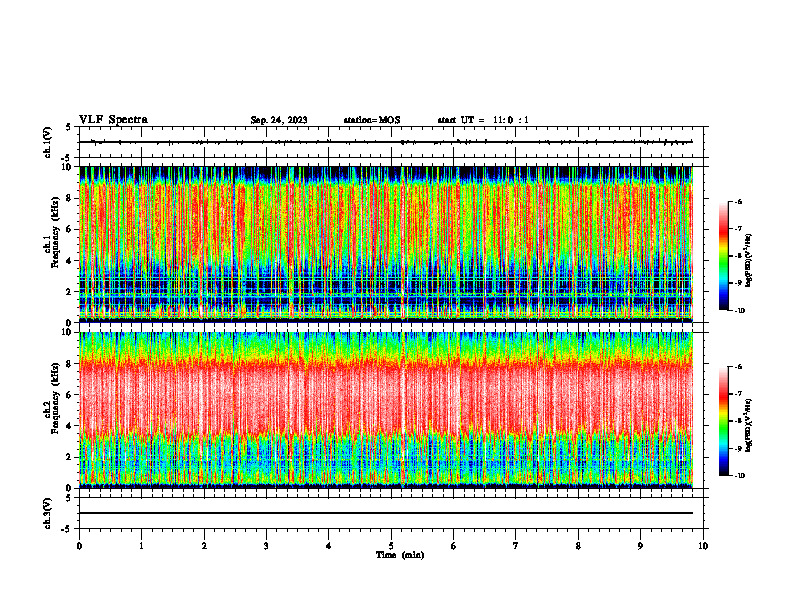This screenshot has width=792, height=612.
Task: Click the "-8" tick on ch.1 color bar
Action: [x=738, y=256]
